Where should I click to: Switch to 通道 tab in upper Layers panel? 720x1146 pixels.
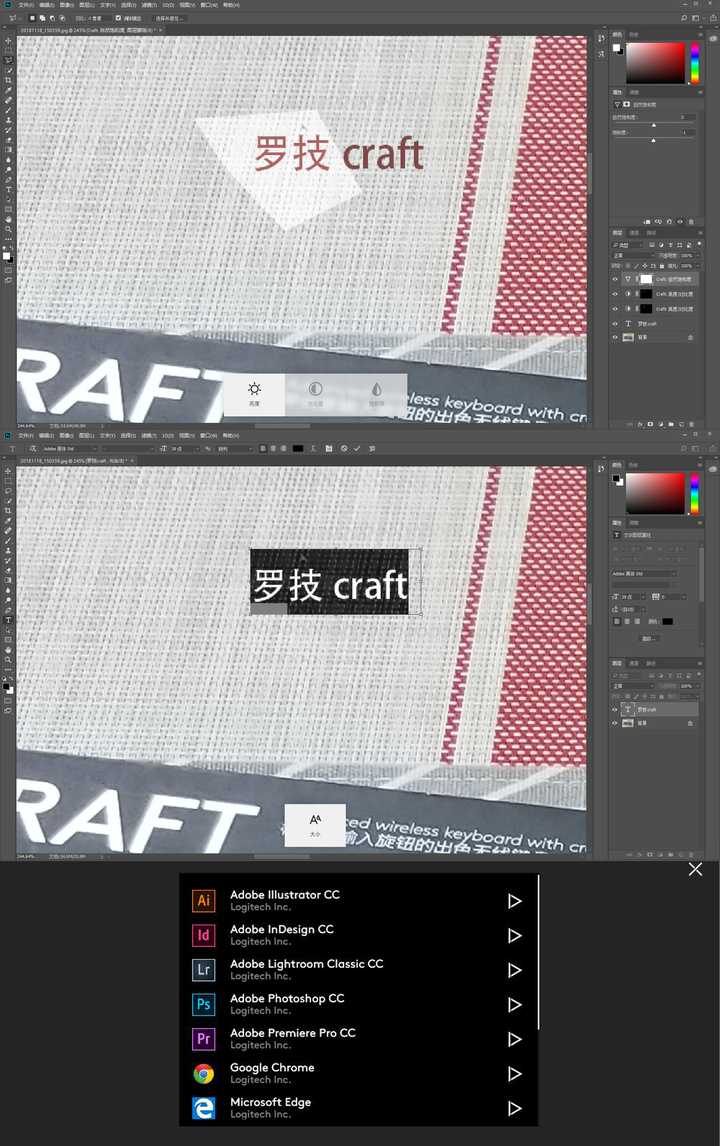tap(634, 233)
